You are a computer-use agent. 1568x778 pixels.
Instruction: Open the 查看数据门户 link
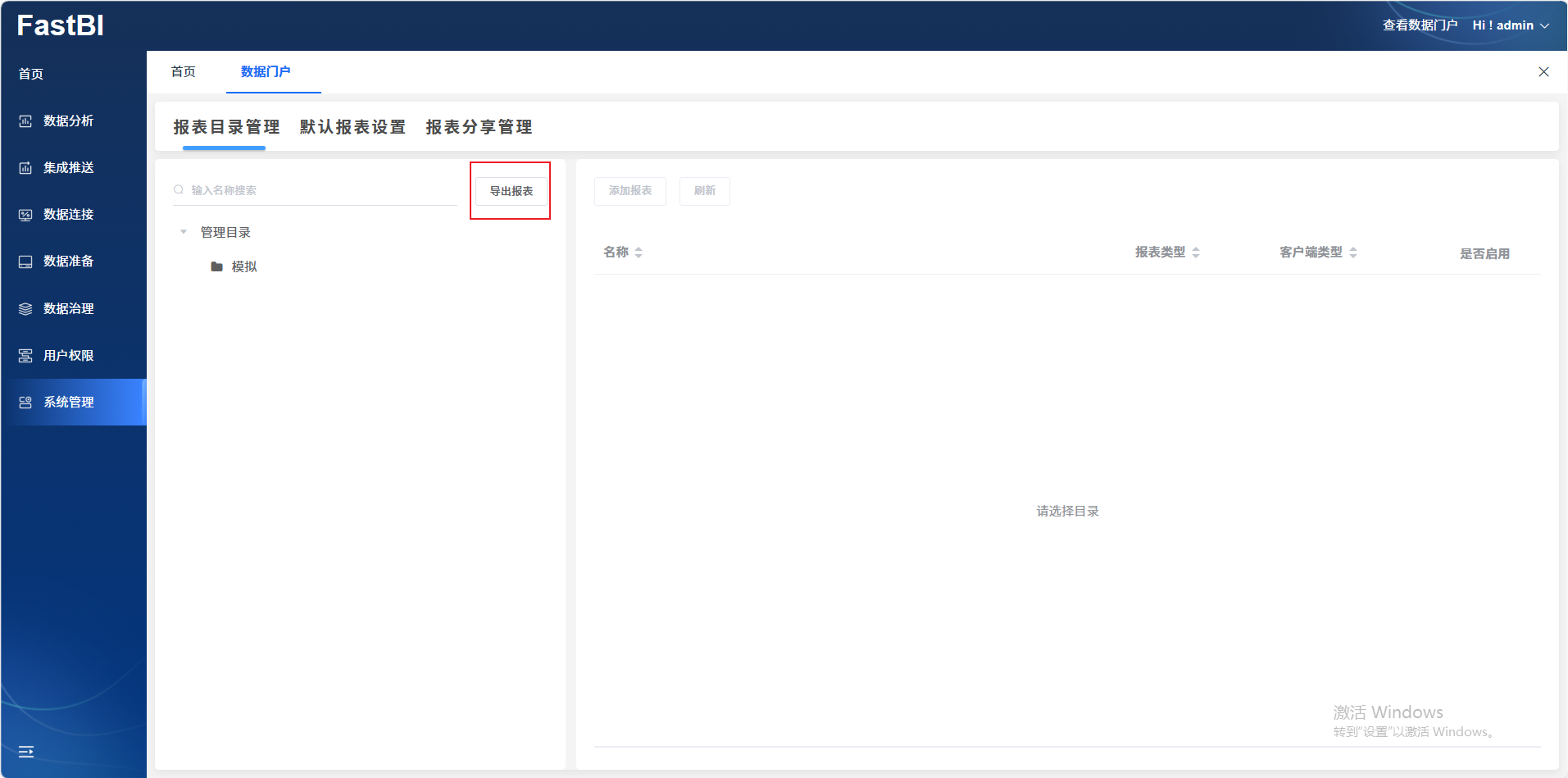pos(1420,25)
